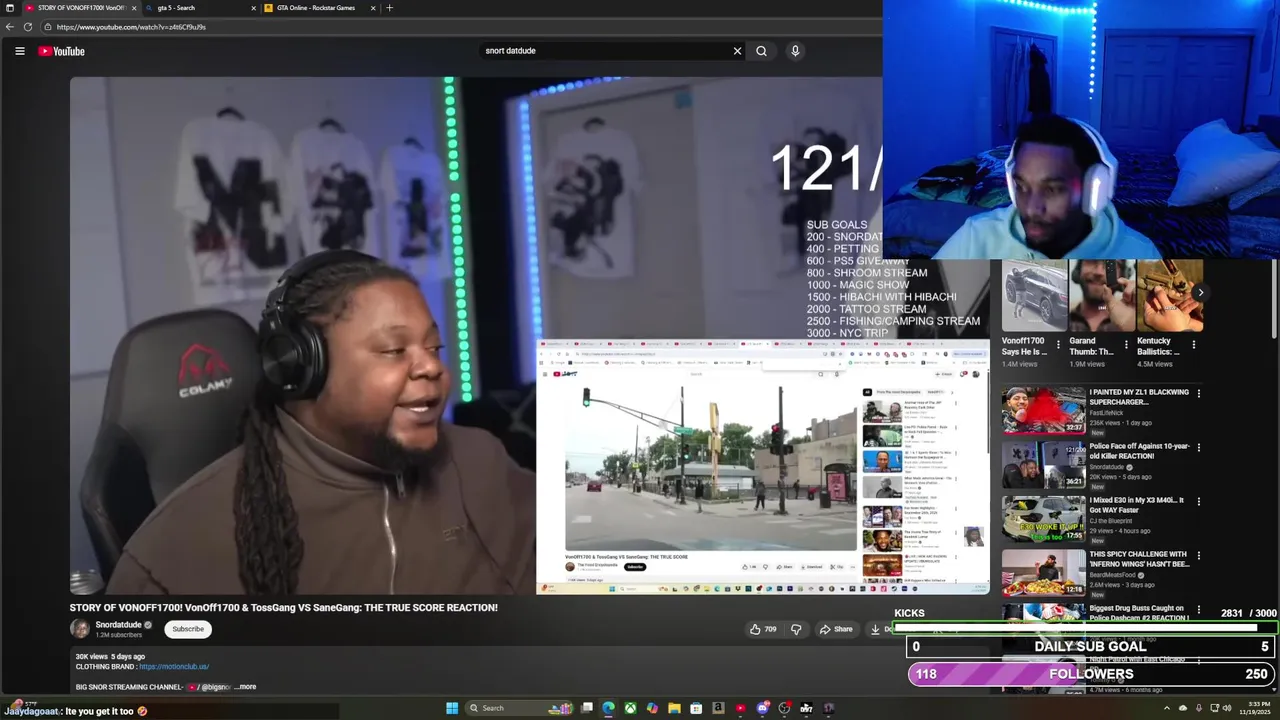Expand the video description with '...more'
The image size is (1280, 720).
pos(246,687)
